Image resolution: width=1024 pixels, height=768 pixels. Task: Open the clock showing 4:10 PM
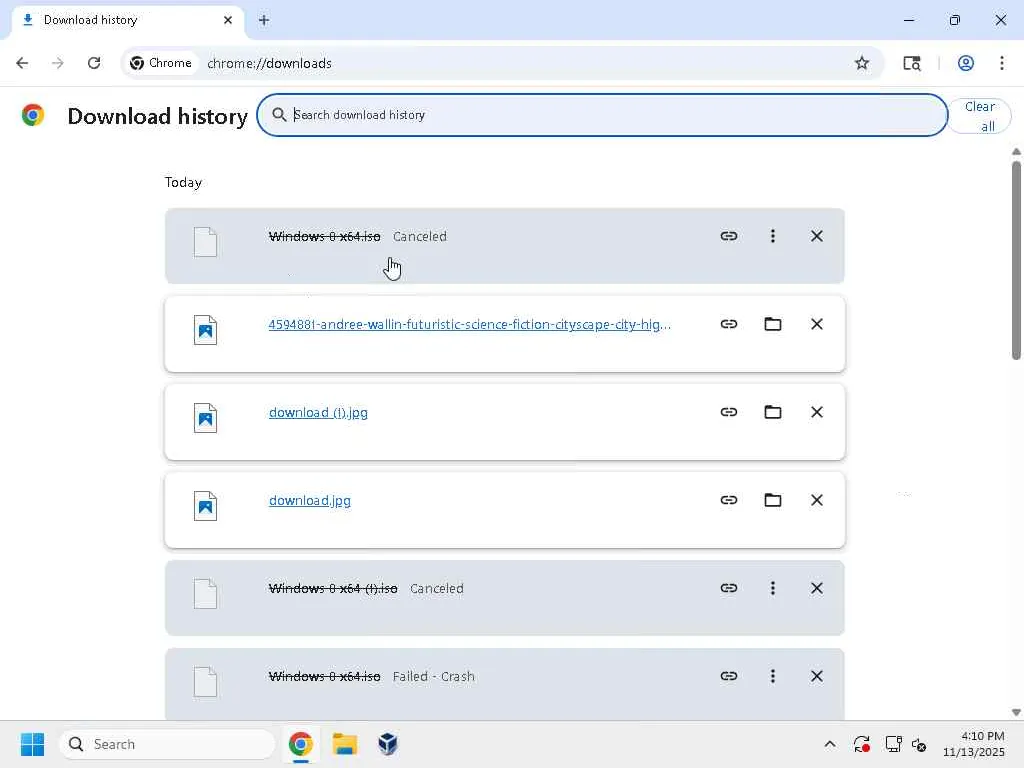tap(973, 744)
